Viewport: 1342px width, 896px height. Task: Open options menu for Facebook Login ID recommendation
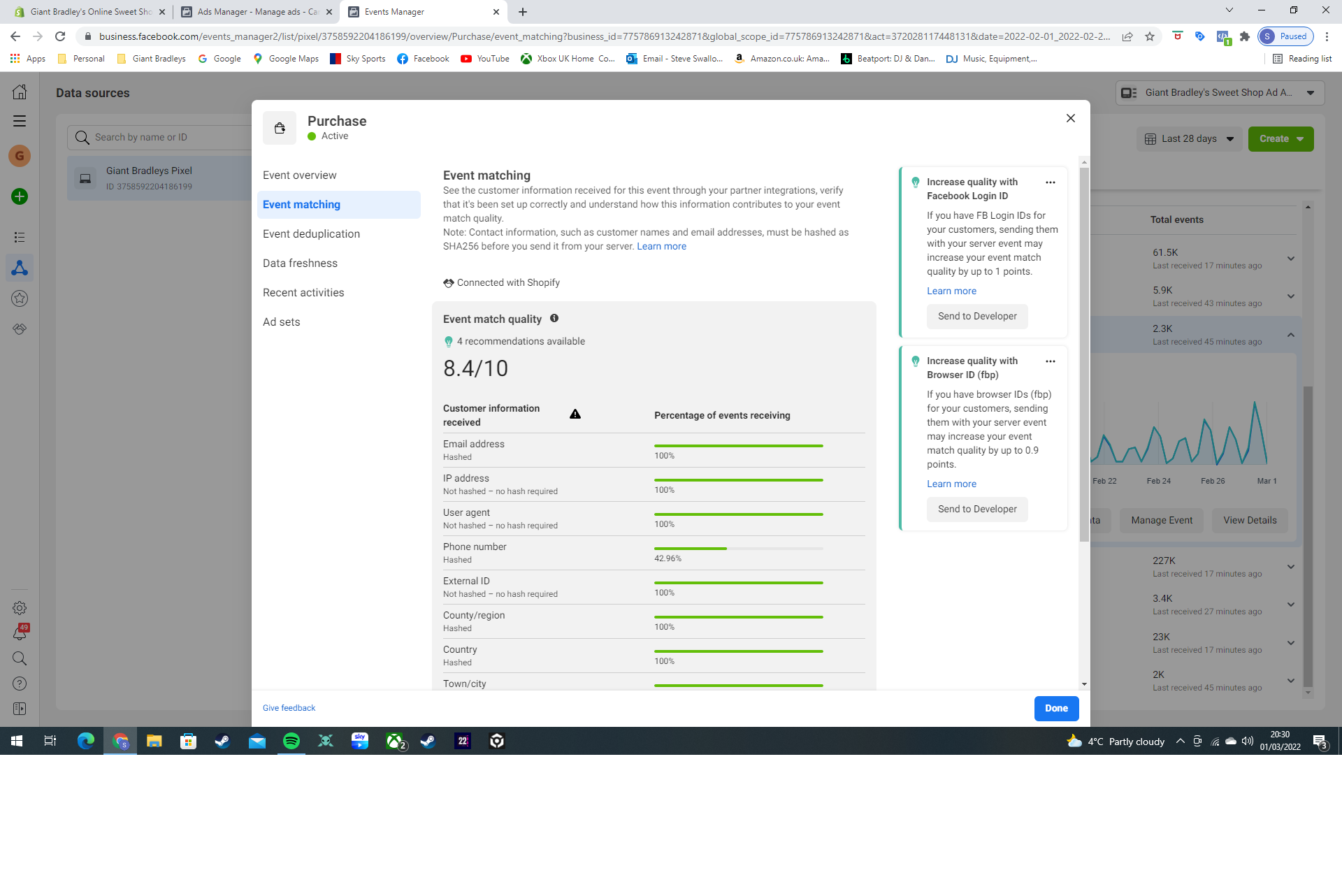1050,182
